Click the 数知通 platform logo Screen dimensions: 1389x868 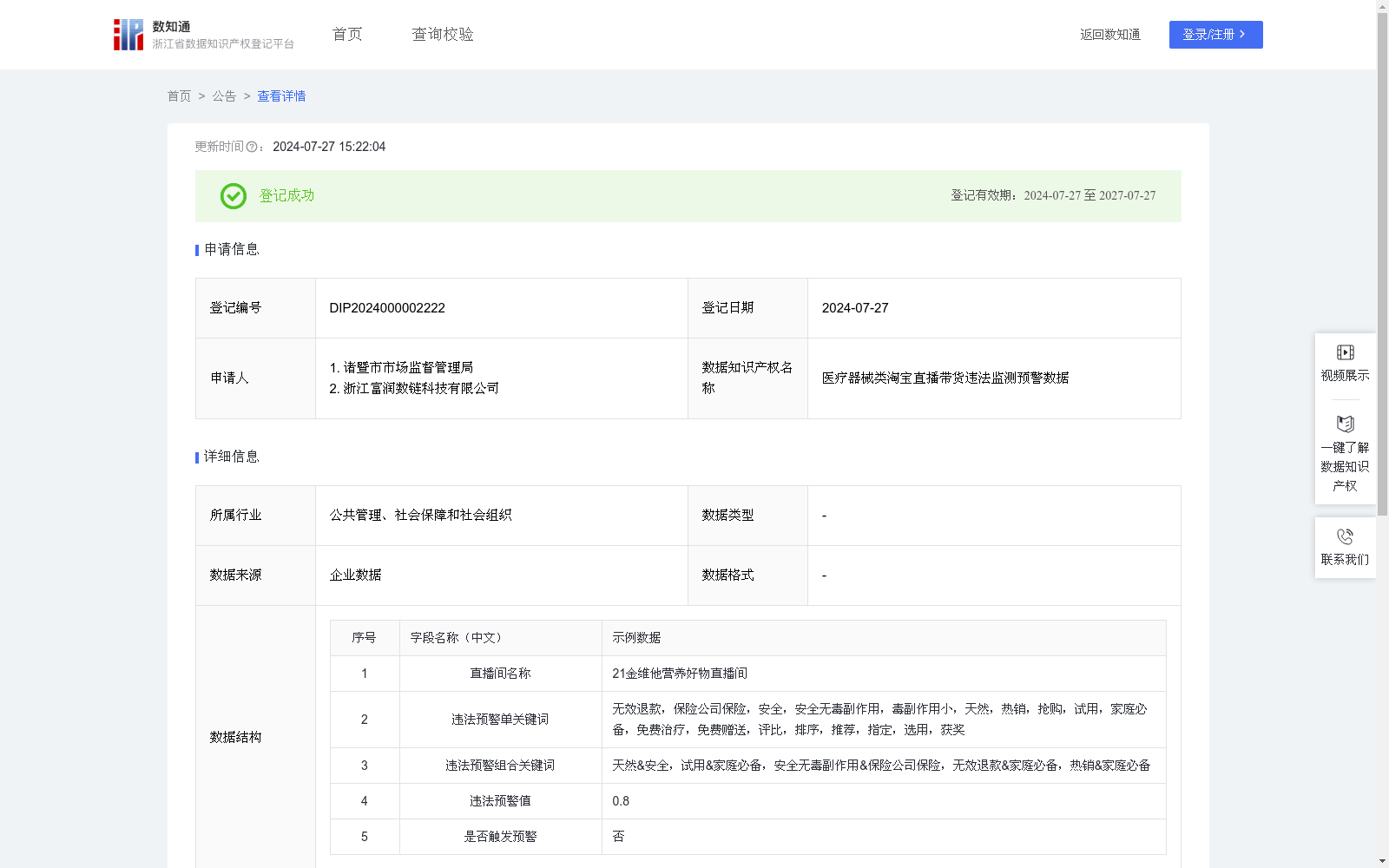204,35
